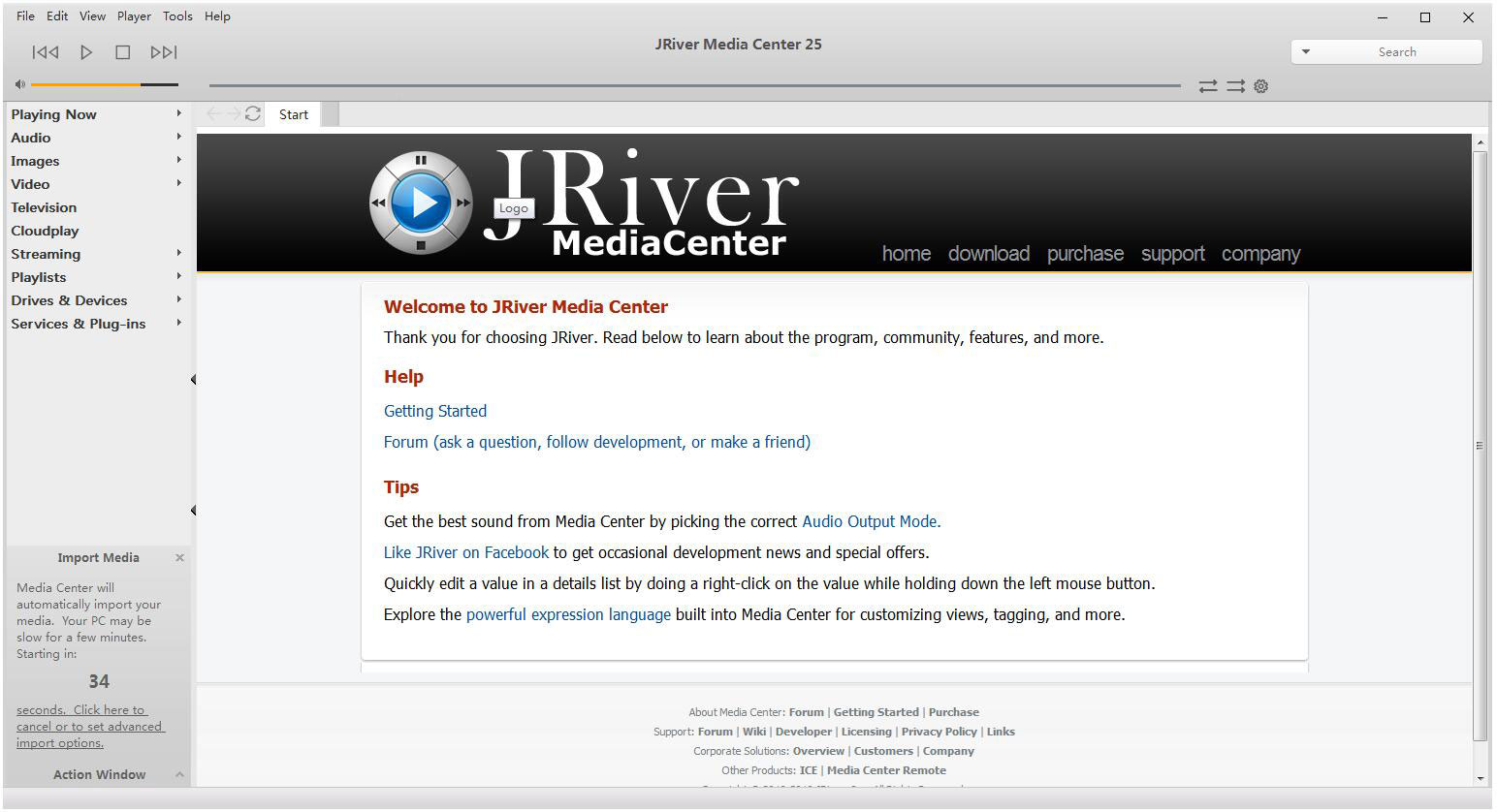The image size is (1497, 812).
Task: Adjust the volume slider
Action: pyautogui.click(x=102, y=84)
